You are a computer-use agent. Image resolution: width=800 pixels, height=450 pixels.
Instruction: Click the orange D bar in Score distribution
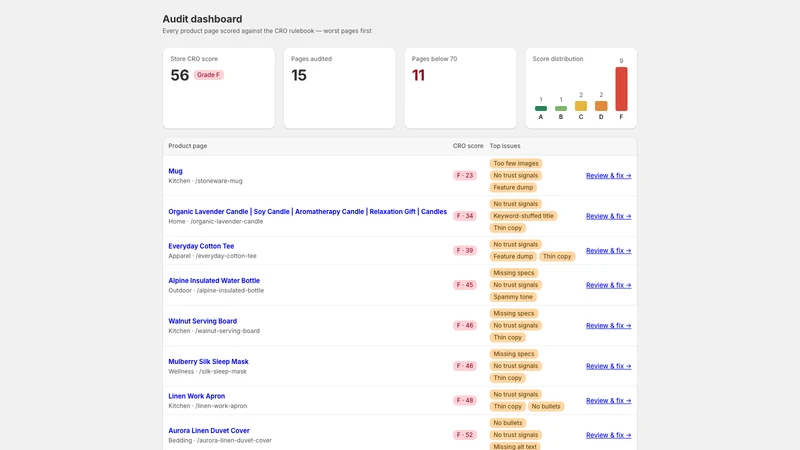coord(601,106)
